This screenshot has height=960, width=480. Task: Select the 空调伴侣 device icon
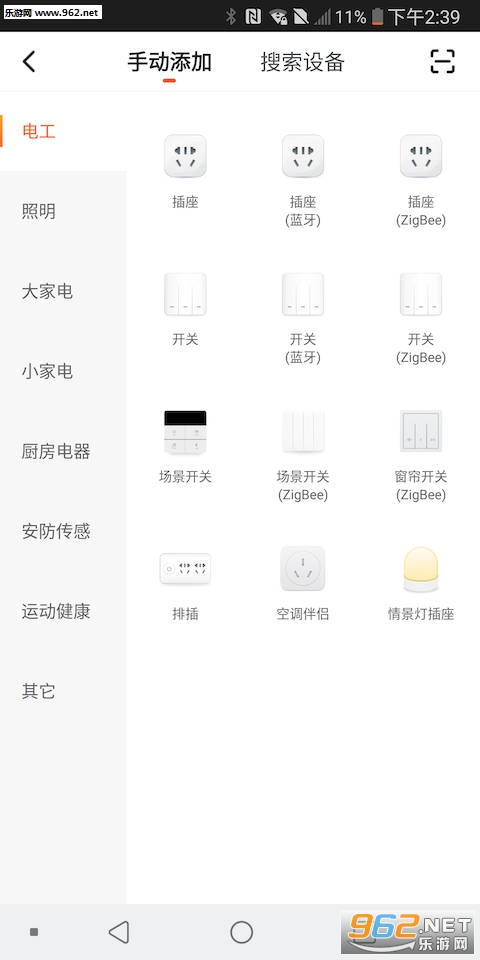[303, 569]
